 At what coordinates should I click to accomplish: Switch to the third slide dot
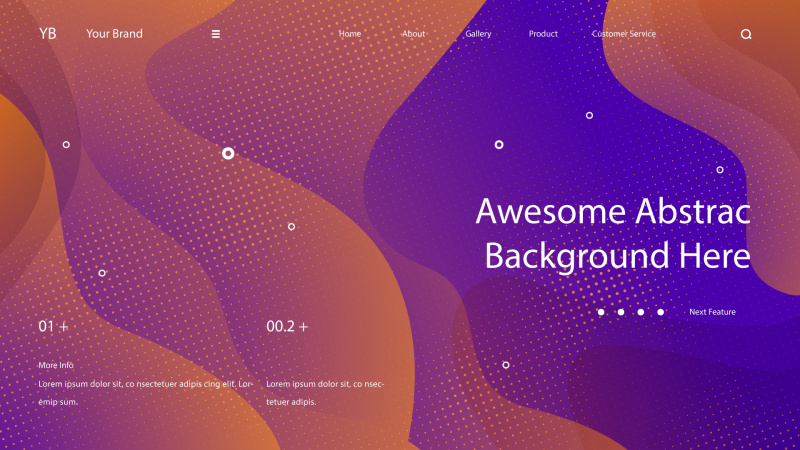pyautogui.click(x=641, y=312)
